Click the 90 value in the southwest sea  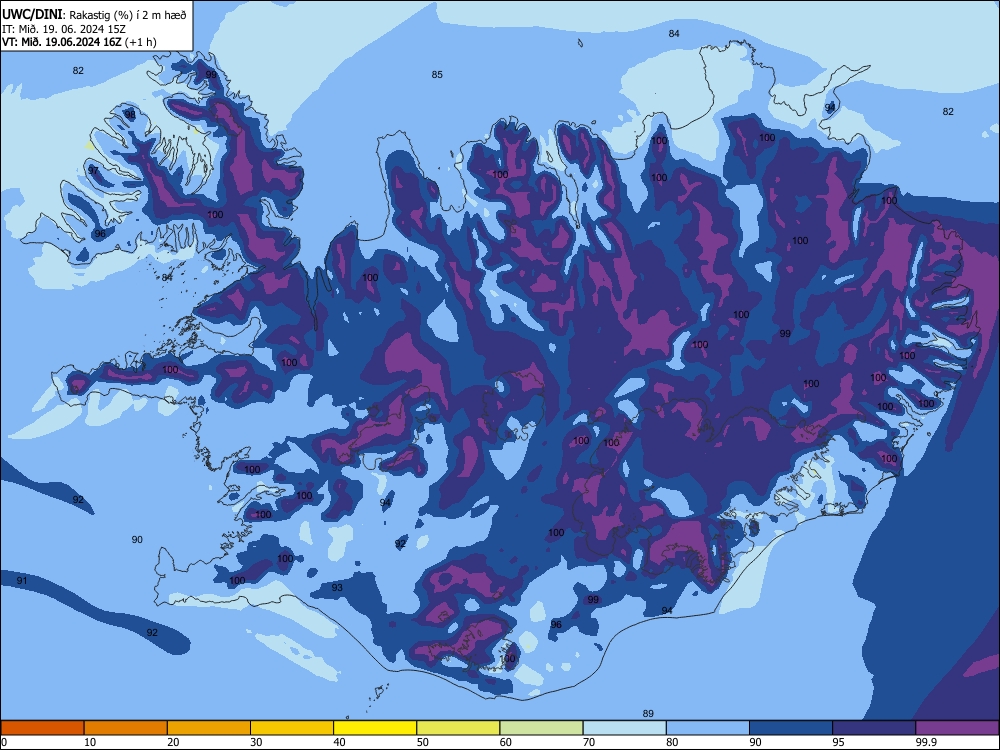tap(137, 540)
